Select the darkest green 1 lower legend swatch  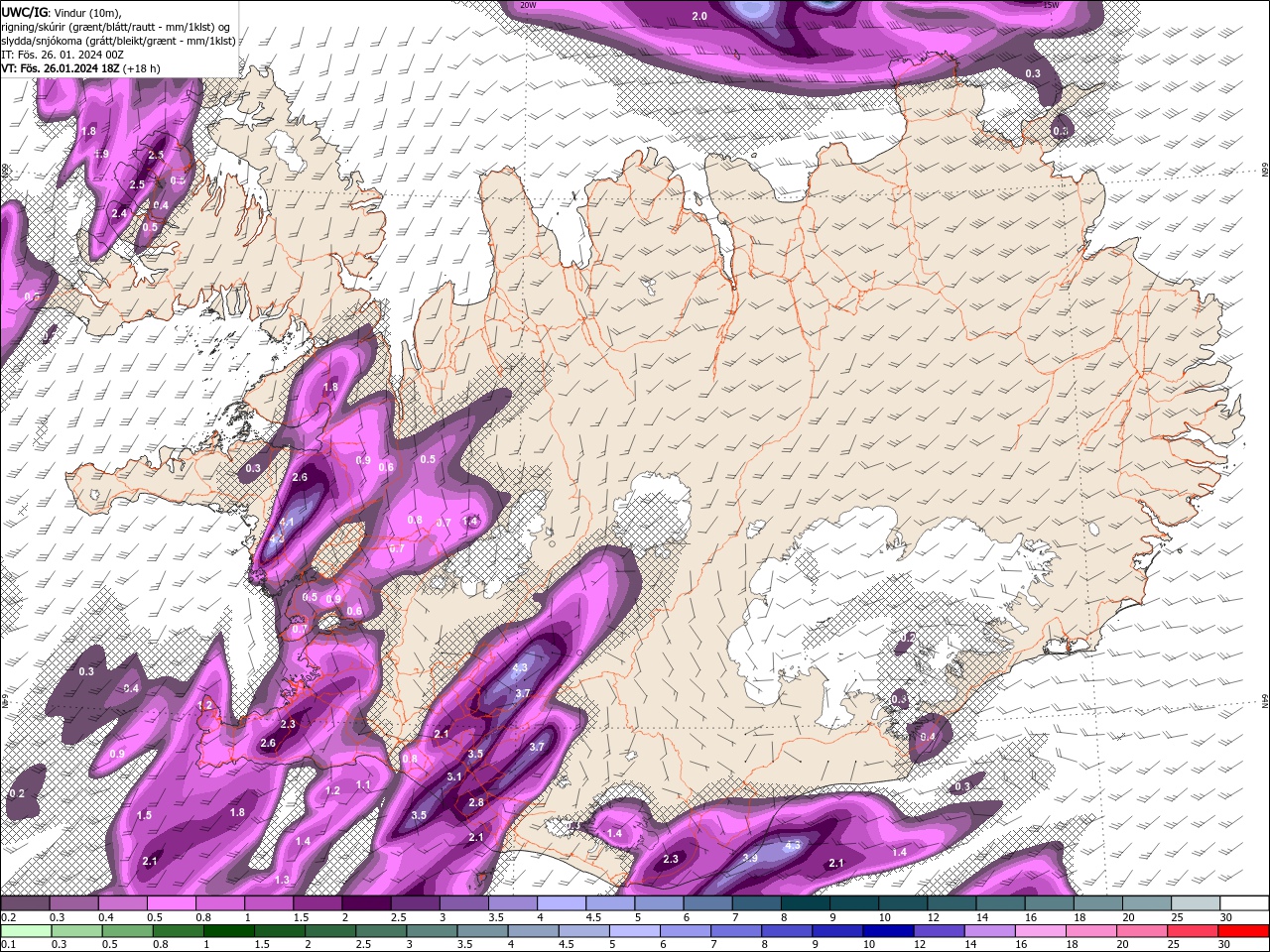(x=228, y=931)
